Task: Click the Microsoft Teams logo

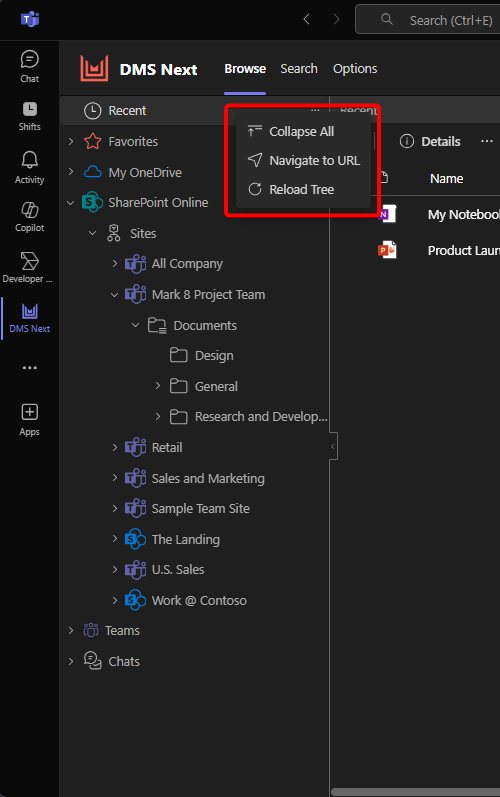Action: 30,19
